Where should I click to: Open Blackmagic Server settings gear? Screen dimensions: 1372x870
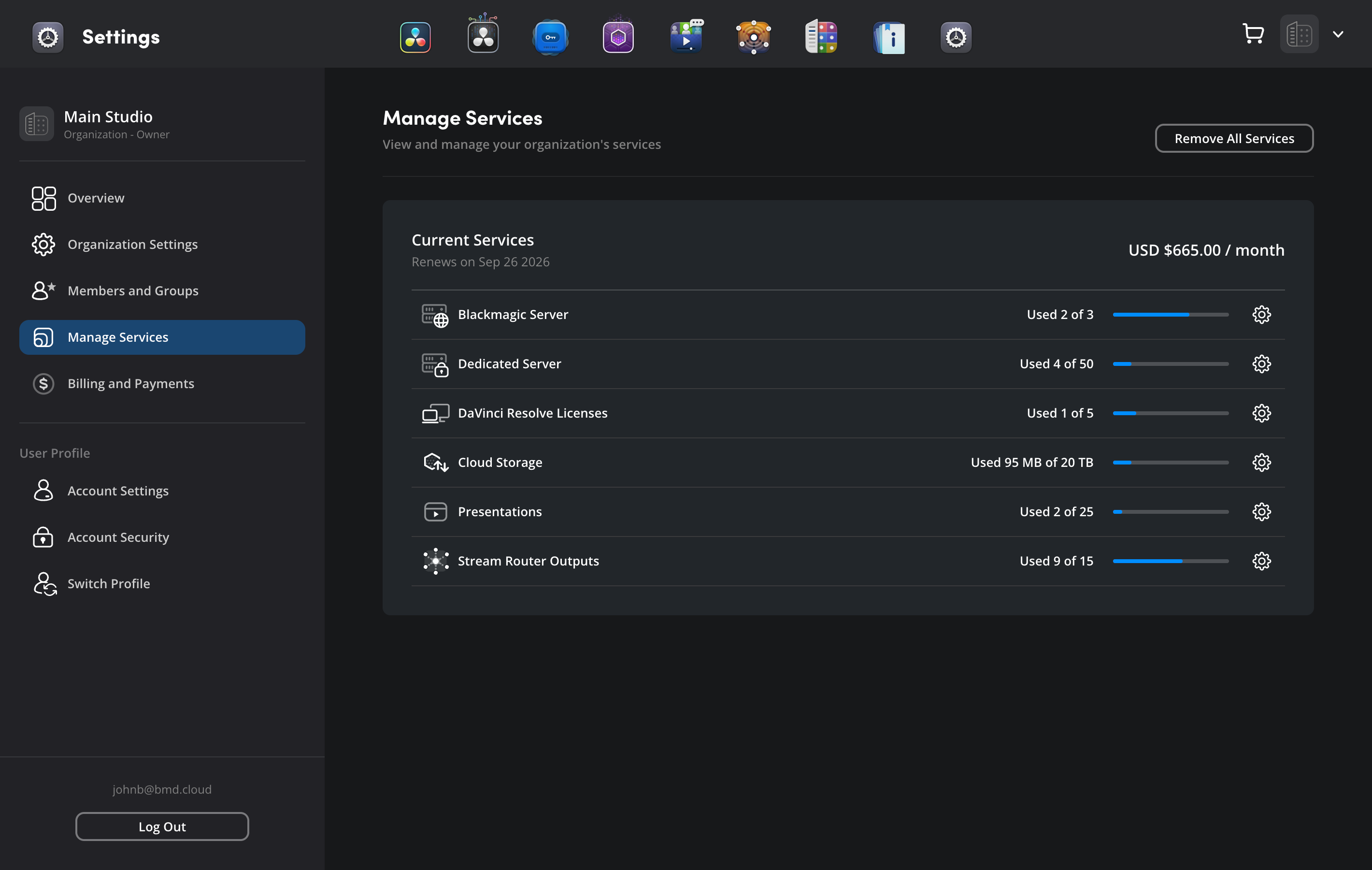point(1261,315)
